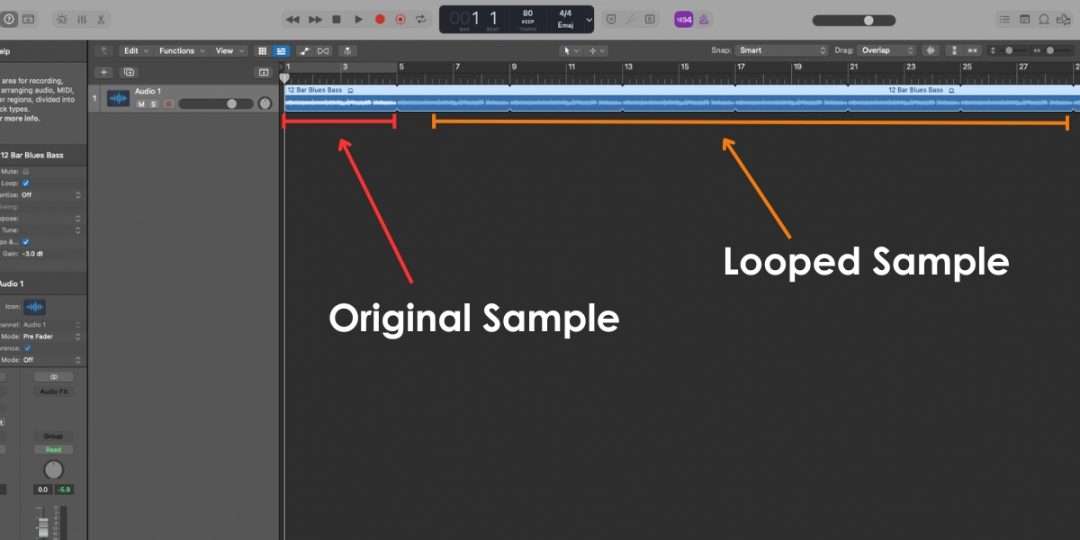Open the Quantize Off dropdown in inspector
The height and width of the screenshot is (540, 1080).
[50, 195]
